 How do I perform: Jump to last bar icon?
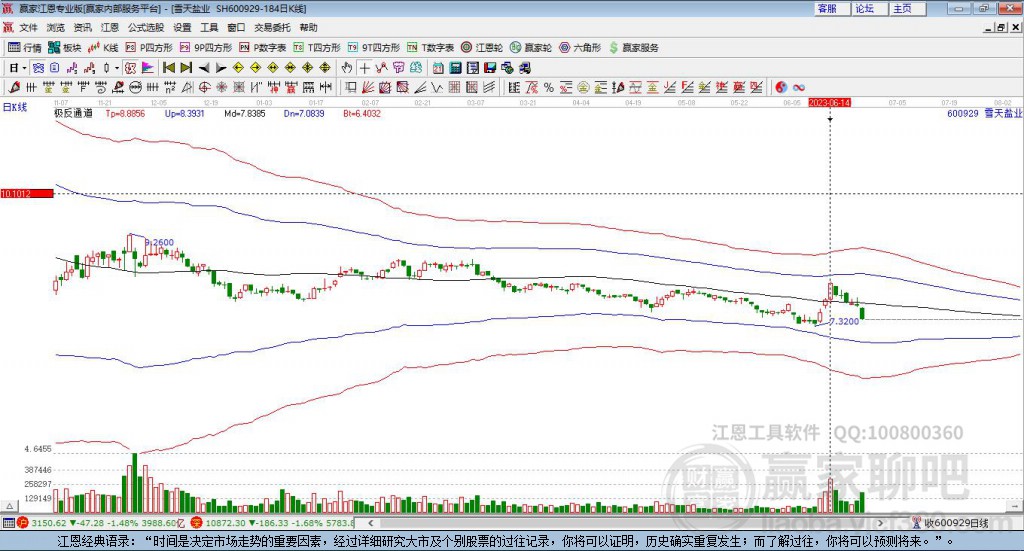186,68
